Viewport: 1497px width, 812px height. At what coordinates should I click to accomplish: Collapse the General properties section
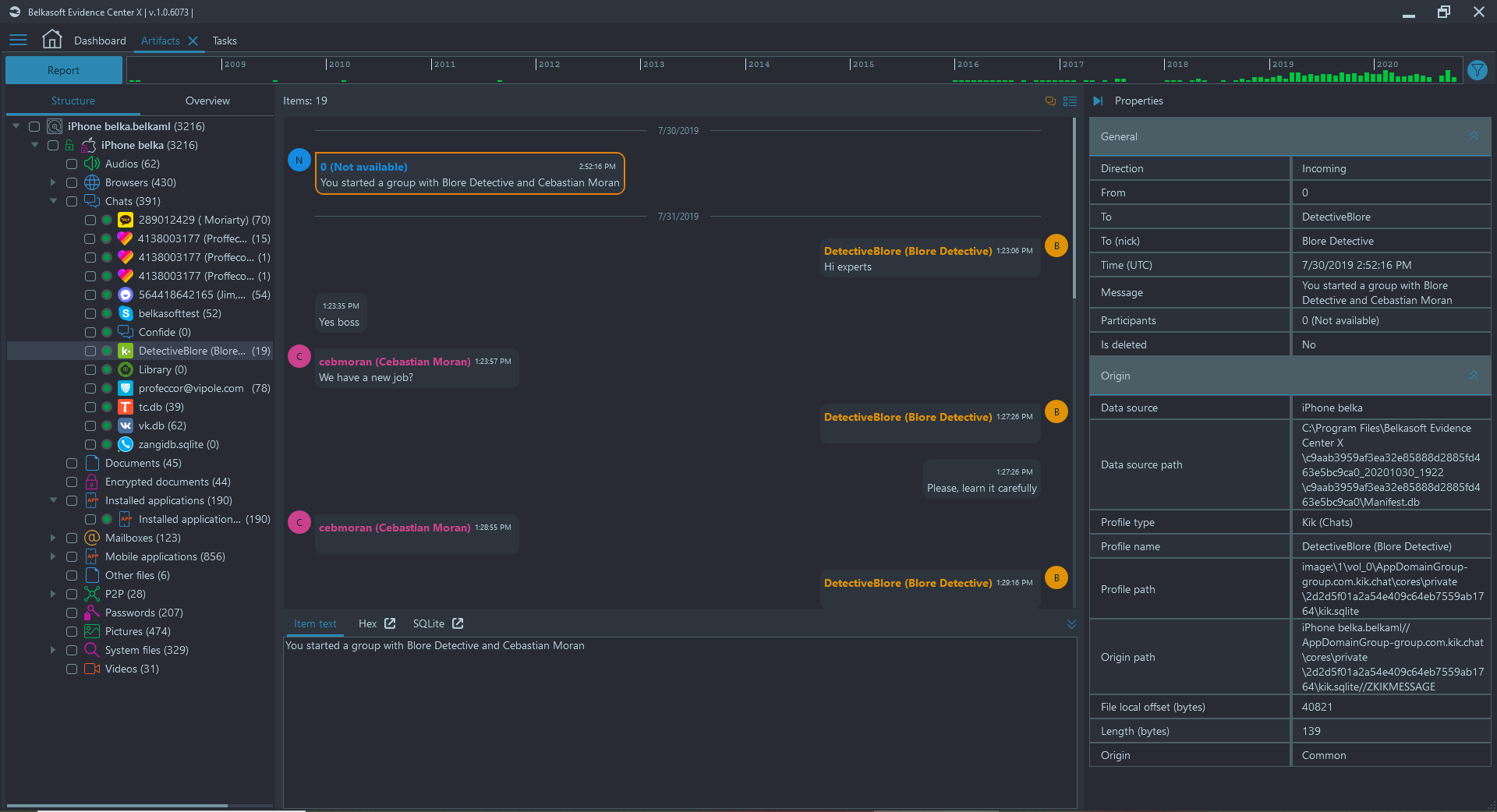pos(1474,136)
